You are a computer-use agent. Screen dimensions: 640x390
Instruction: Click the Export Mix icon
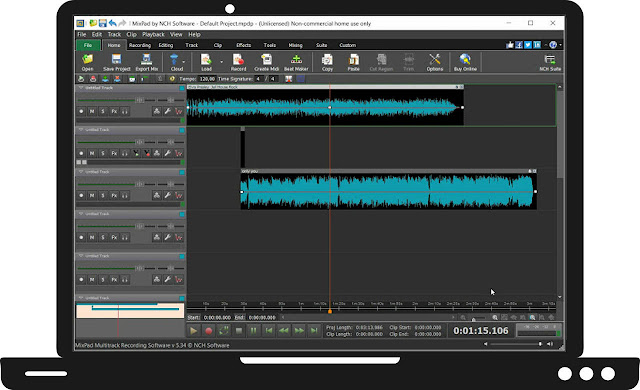(x=146, y=60)
